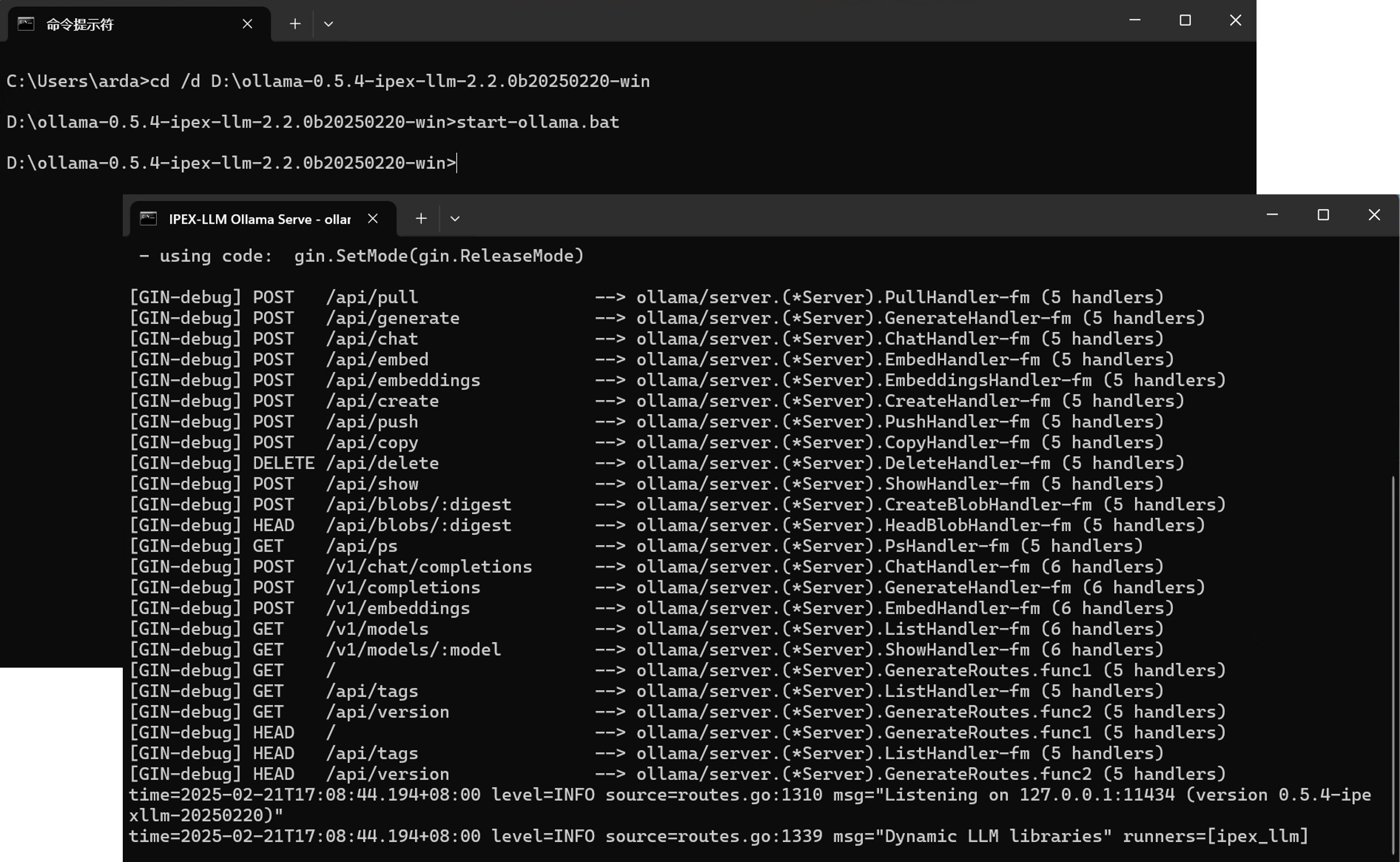Maximize the IPEX-LLM Ollama Serve window

[x=1323, y=215]
